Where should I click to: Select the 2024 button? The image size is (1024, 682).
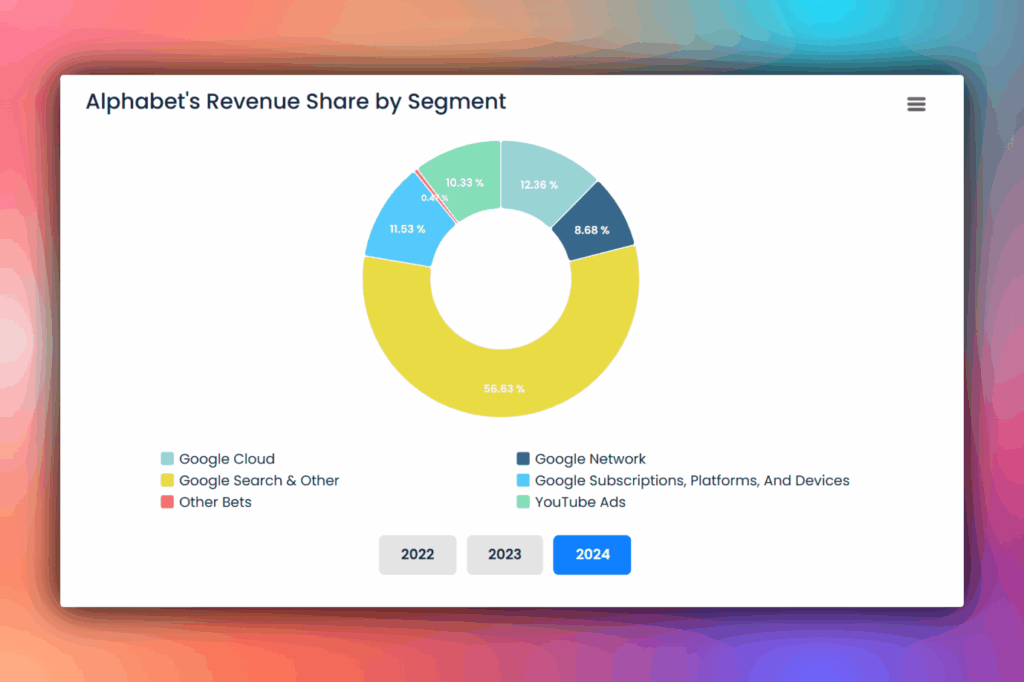[591, 554]
